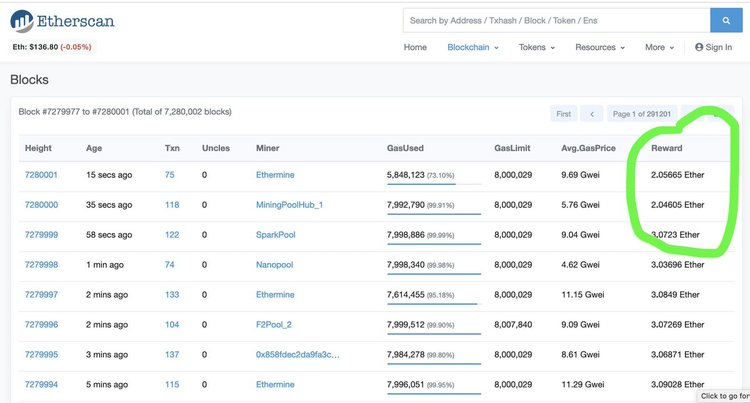
Task: View the 75 transactions of block 7280001
Action: click(x=170, y=175)
